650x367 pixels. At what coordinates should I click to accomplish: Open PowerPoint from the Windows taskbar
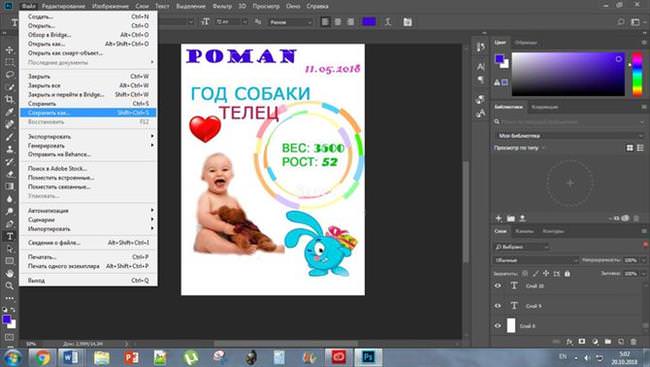[x=131, y=357]
